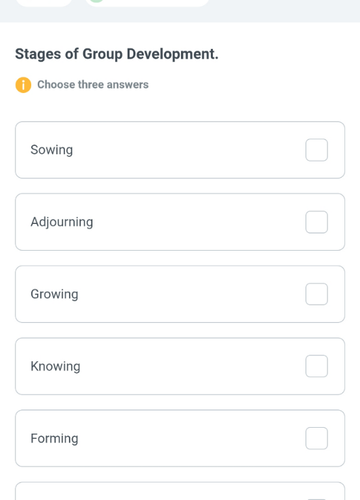360x500 pixels.
Task: Toggle the Knowing checkbox
Action: click(316, 366)
